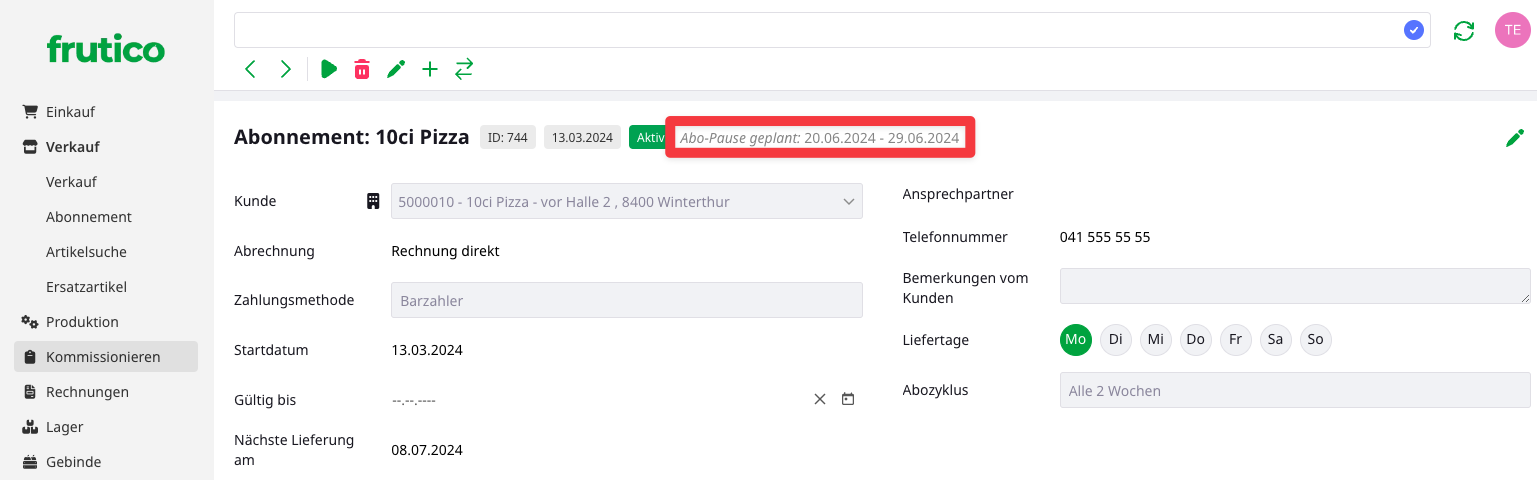
Task: Clear the Gültig bis date
Action: [820, 399]
